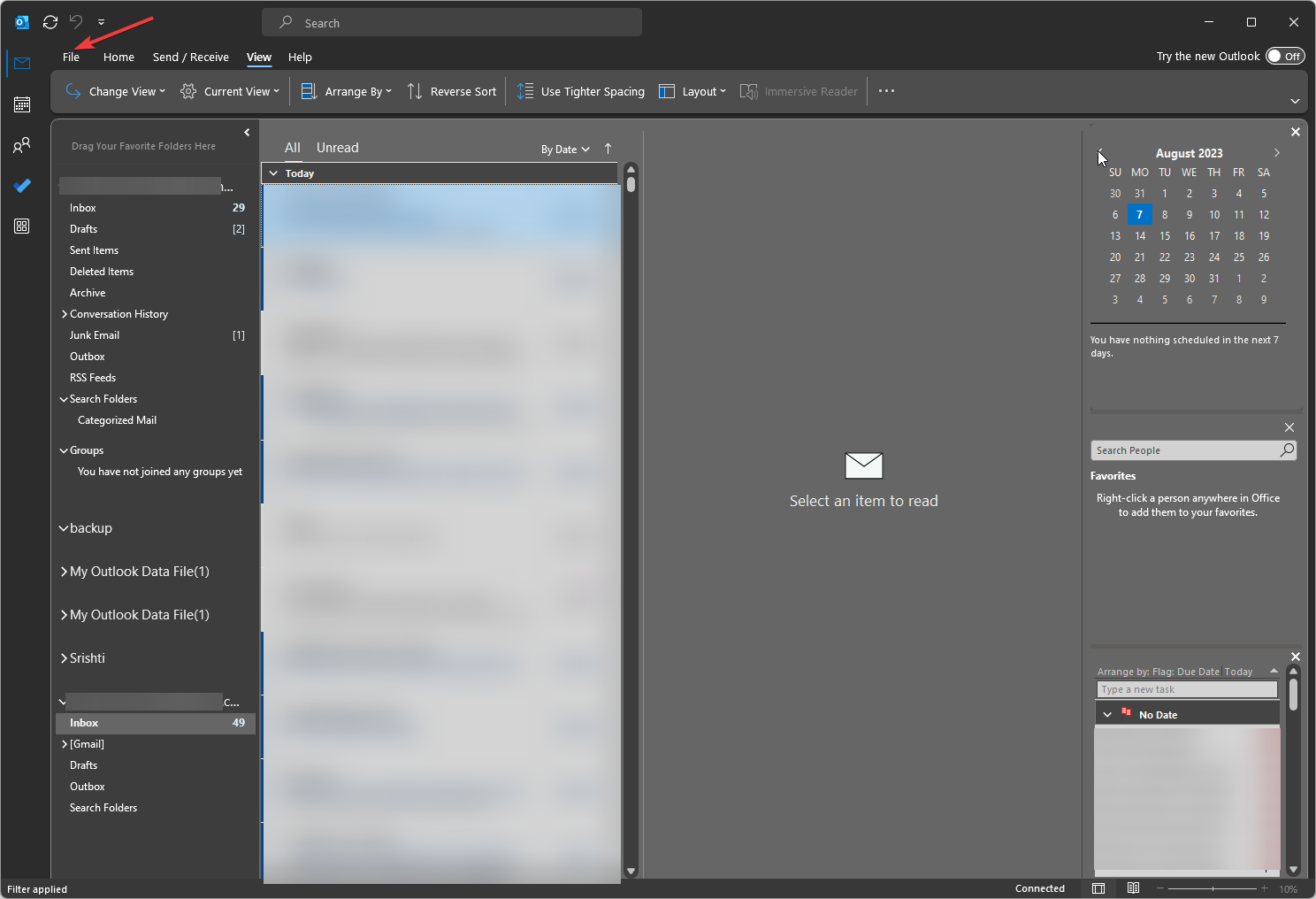1316x899 pixels.
Task: Open the People view
Action: 21,144
